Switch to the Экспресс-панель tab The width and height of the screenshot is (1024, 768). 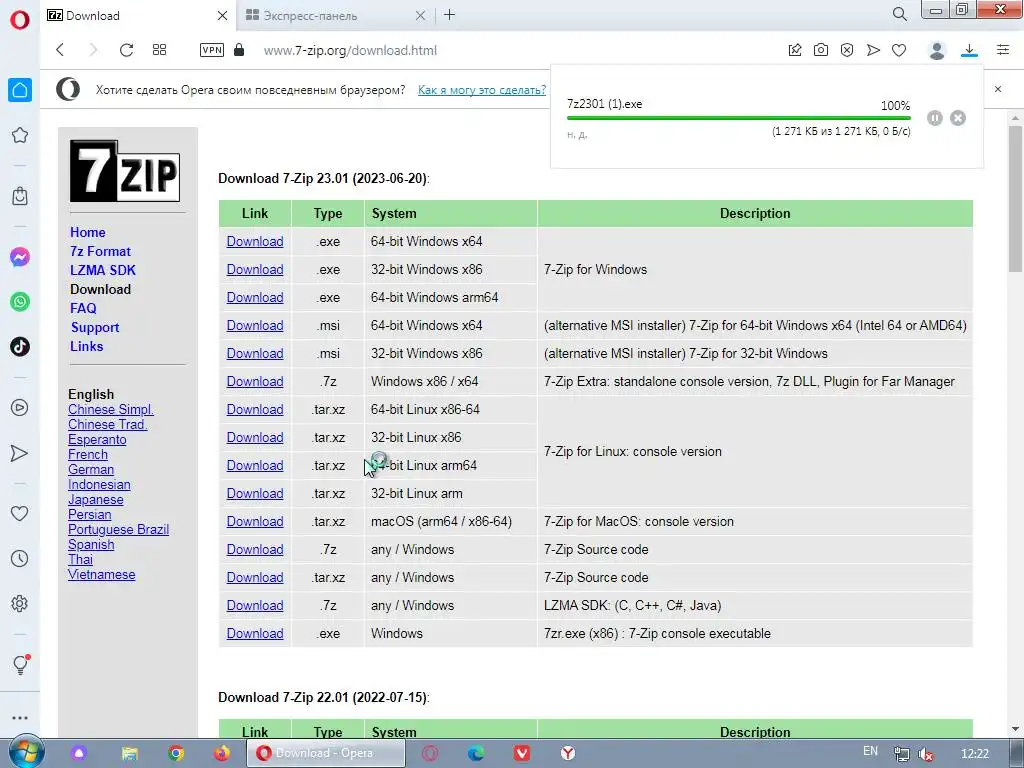pyautogui.click(x=310, y=16)
